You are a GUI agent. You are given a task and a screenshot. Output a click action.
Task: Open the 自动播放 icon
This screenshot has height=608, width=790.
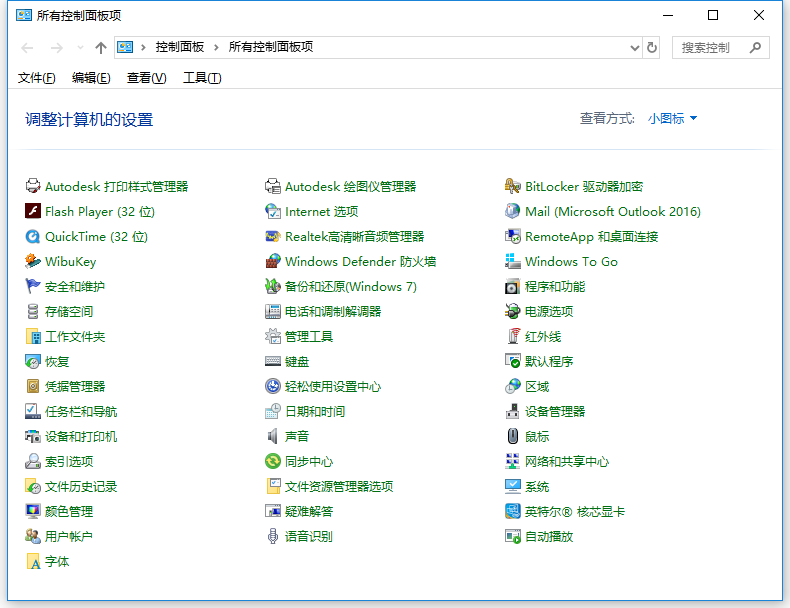click(x=512, y=536)
